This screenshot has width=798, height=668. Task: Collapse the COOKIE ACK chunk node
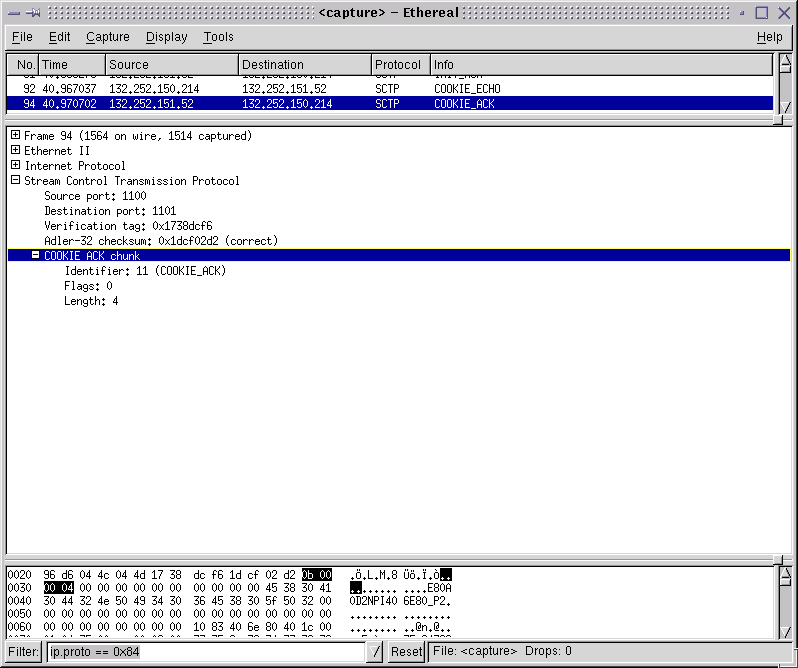click(x=35, y=256)
